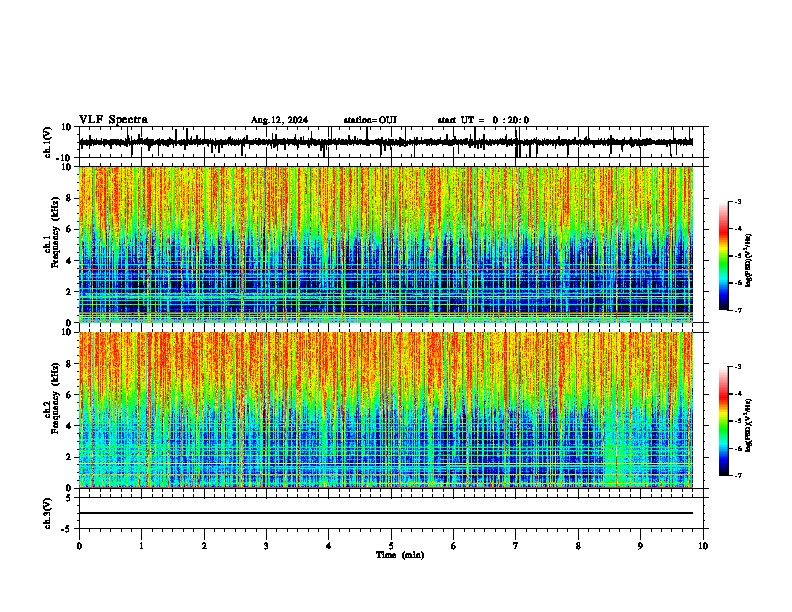Viewport: 792px width, 612px height.
Task: Click inside the ch.1 frequency spectrogram
Action: [x=385, y=244]
